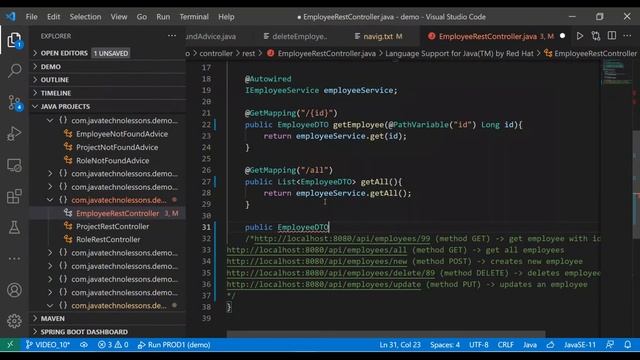Select RoleRestController class
Image resolution: width=640 pixels, height=360 pixels.
[108, 240]
